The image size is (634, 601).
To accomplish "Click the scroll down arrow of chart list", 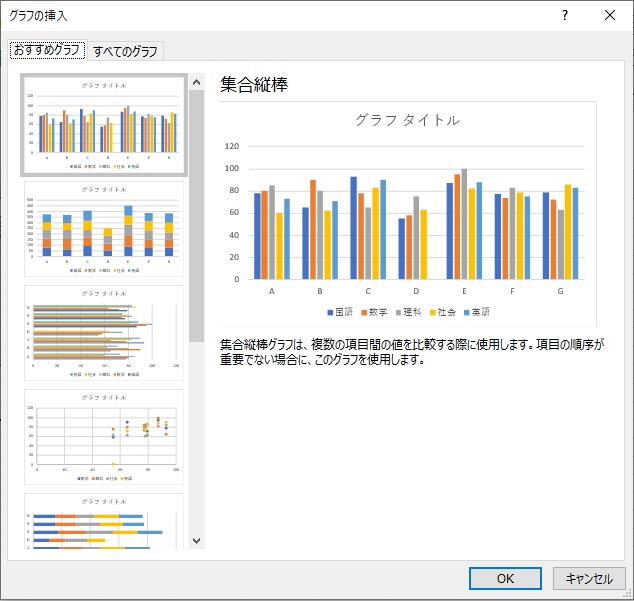I will click(196, 540).
